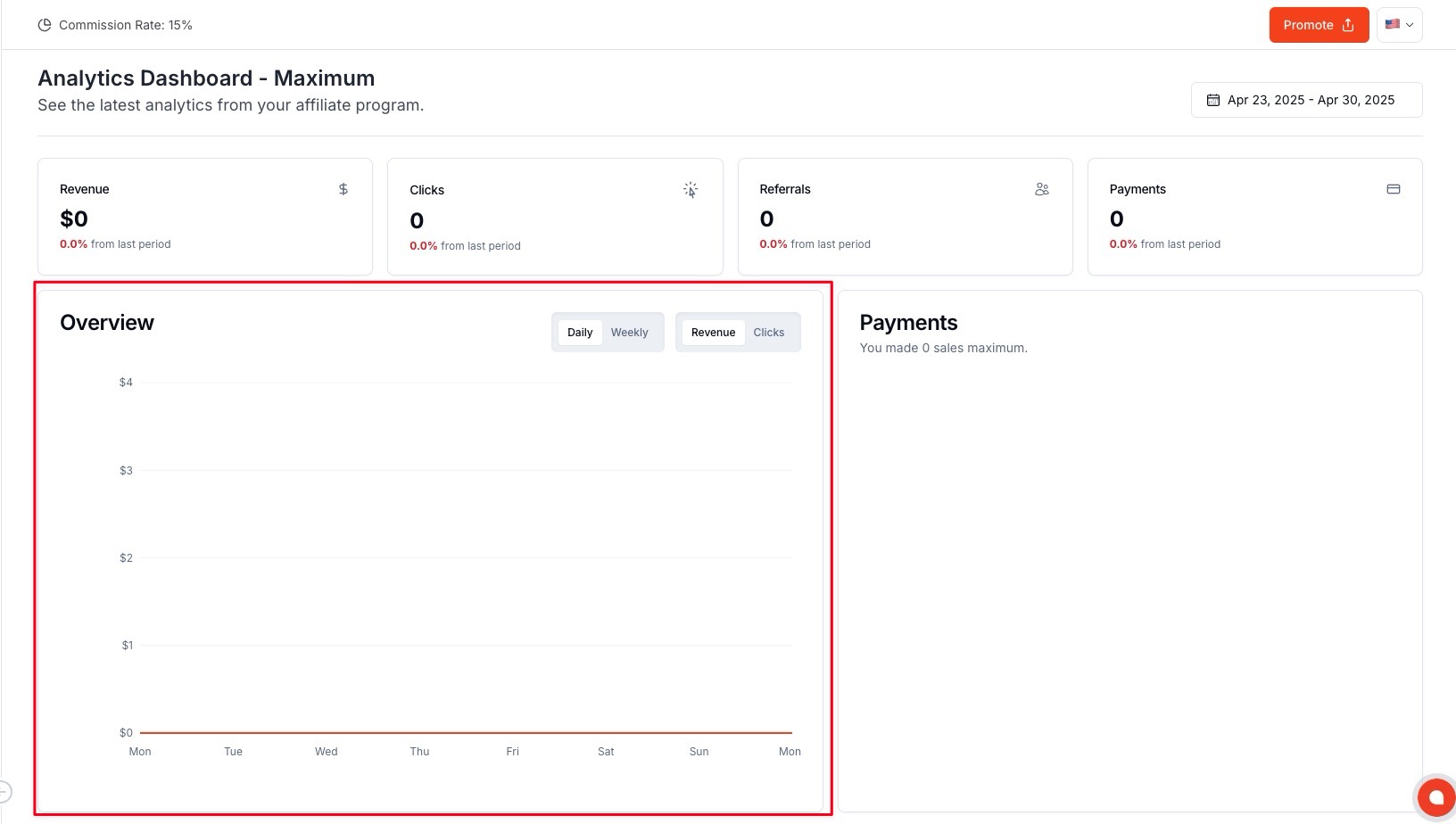The width and height of the screenshot is (1456, 824).
Task: Switch the overview chart to Daily
Action: coord(580,333)
